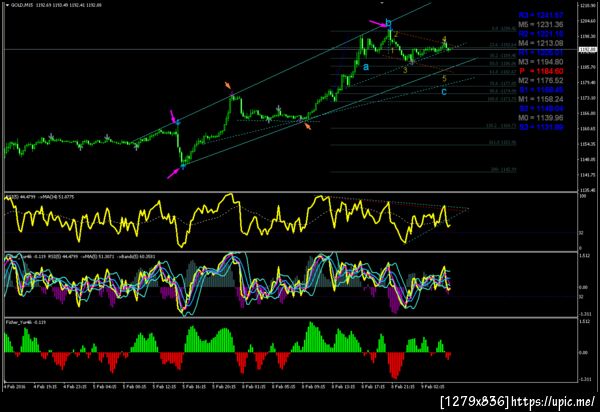
Task: Click the orange wave number 5 label
Action: pos(444,79)
